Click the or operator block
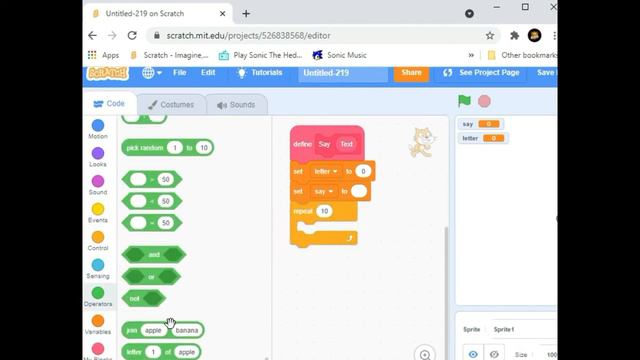 tap(151, 277)
